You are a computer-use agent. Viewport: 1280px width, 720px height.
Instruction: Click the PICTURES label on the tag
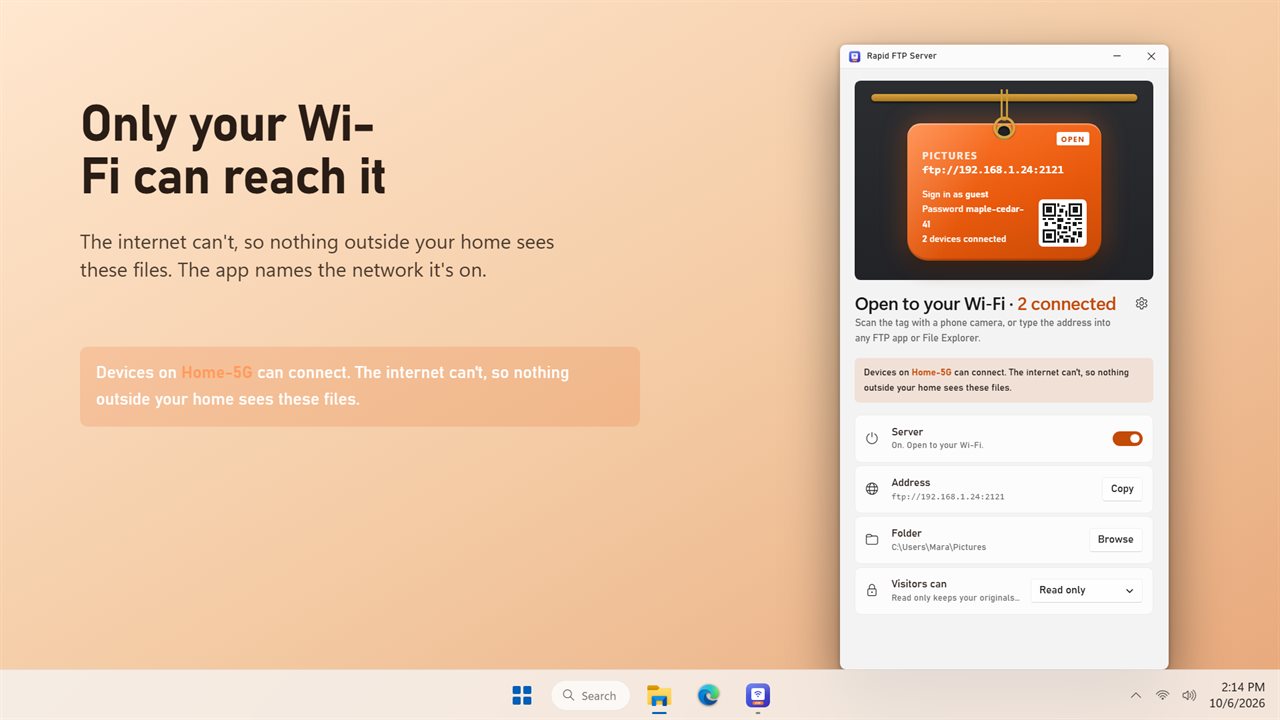click(x=950, y=156)
